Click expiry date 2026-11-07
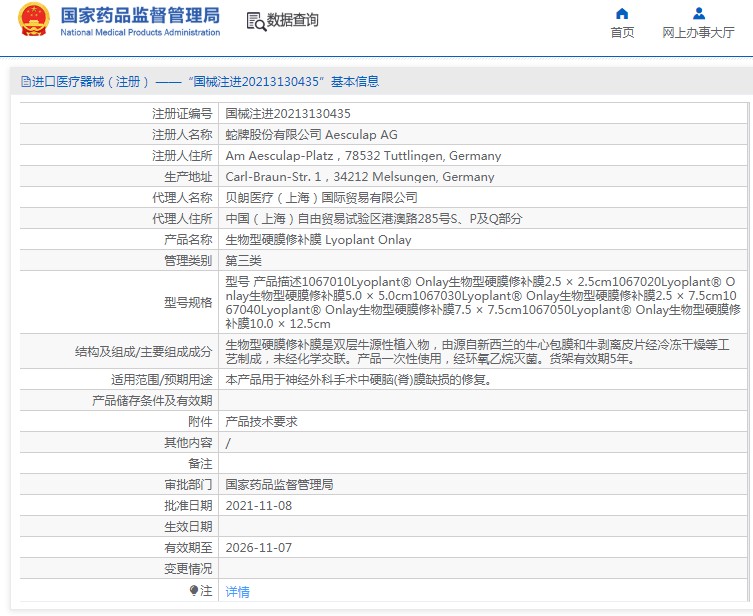 tap(258, 548)
